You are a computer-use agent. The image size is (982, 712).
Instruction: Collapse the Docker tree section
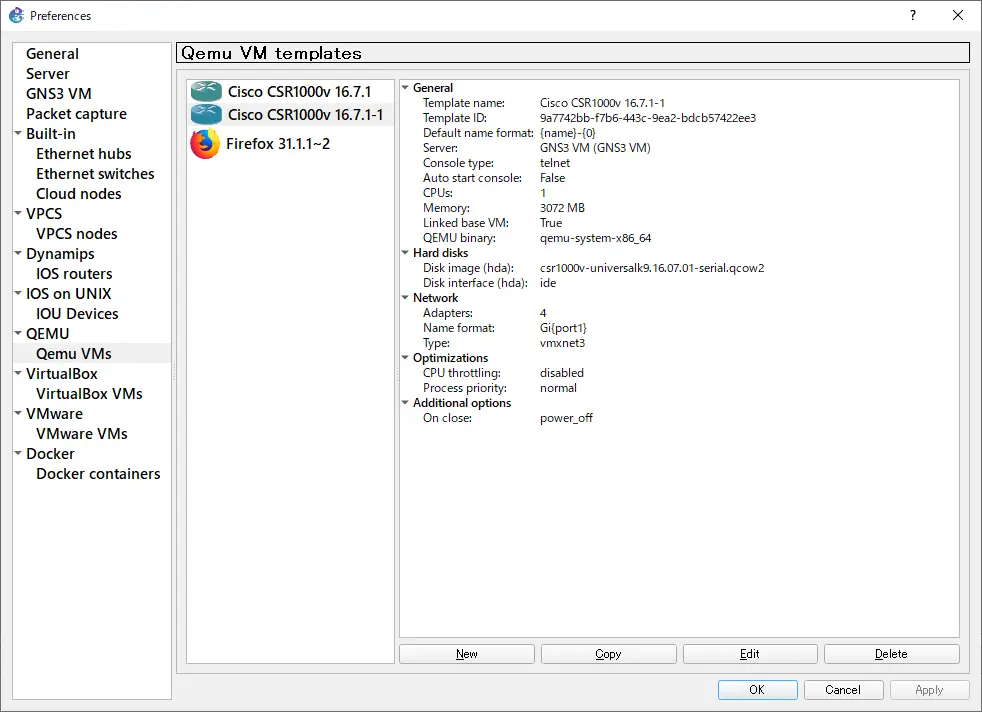18,453
